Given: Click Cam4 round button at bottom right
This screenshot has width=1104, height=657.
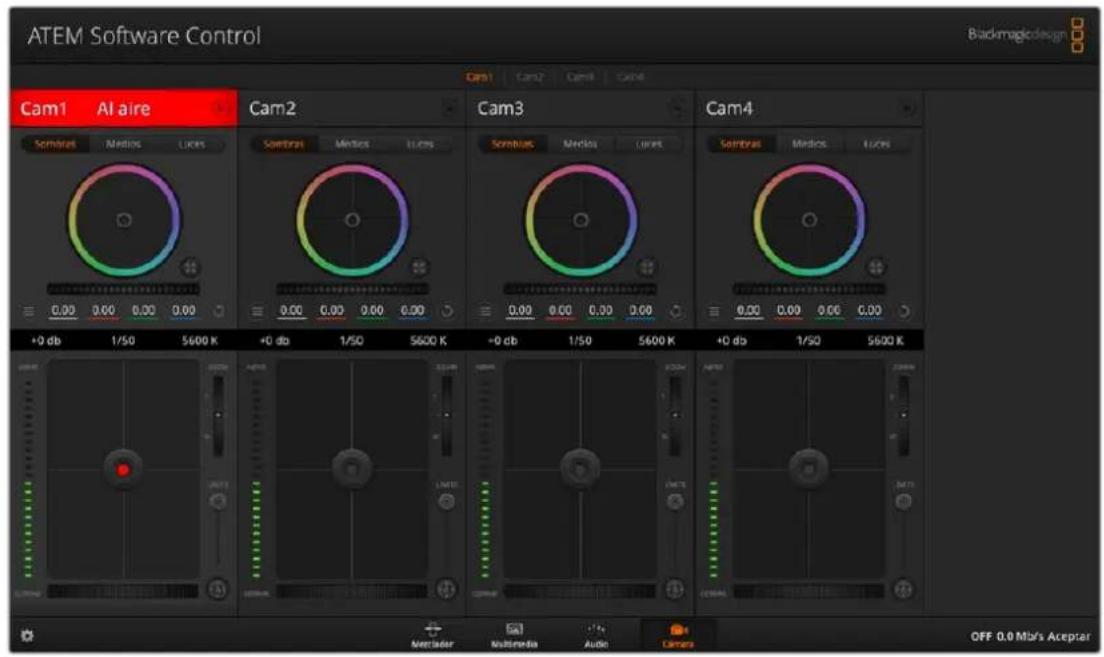Looking at the screenshot, I should (x=903, y=589).
